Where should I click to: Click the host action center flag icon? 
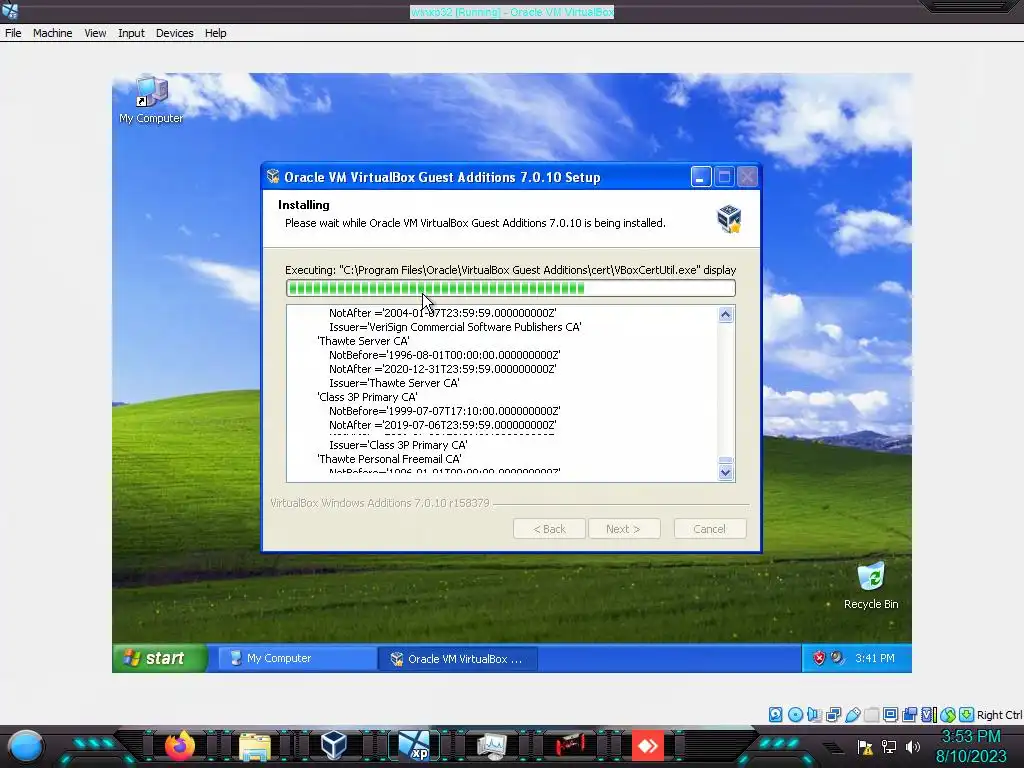click(x=865, y=747)
